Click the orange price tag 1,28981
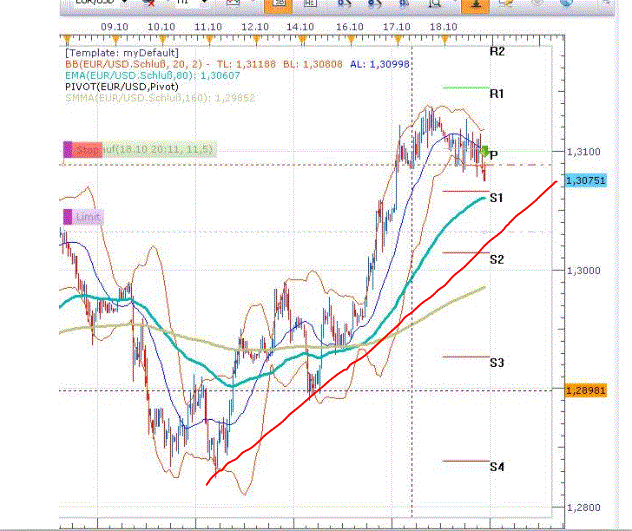 (585, 390)
